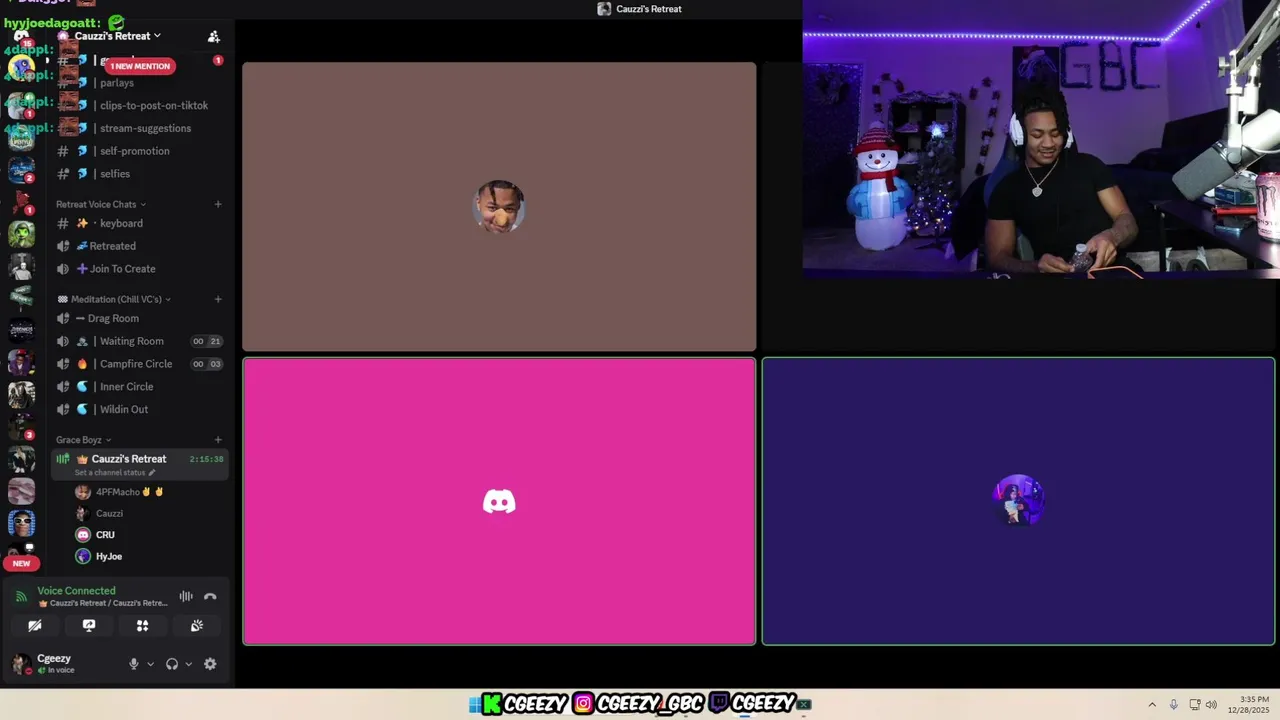The height and width of the screenshot is (720, 1280).
Task: Open noise suppression waveform icon
Action: click(x=186, y=597)
